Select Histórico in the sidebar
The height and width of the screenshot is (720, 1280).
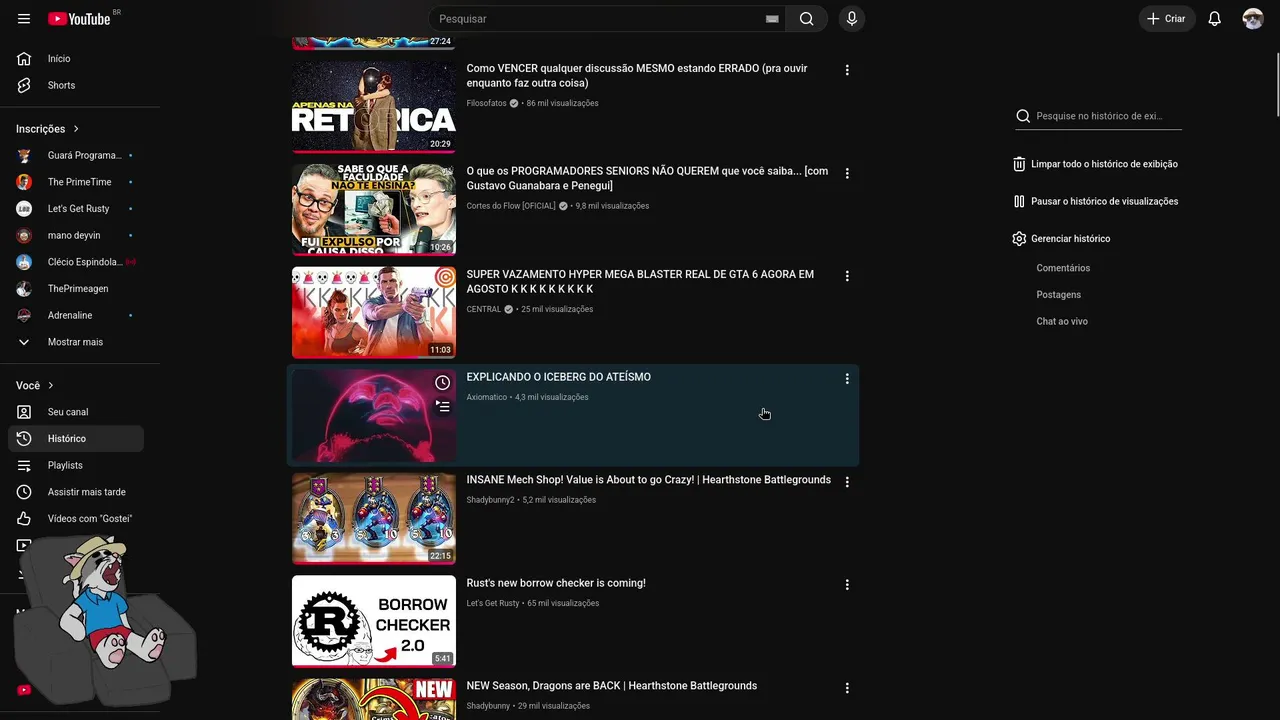pyautogui.click(x=76, y=439)
